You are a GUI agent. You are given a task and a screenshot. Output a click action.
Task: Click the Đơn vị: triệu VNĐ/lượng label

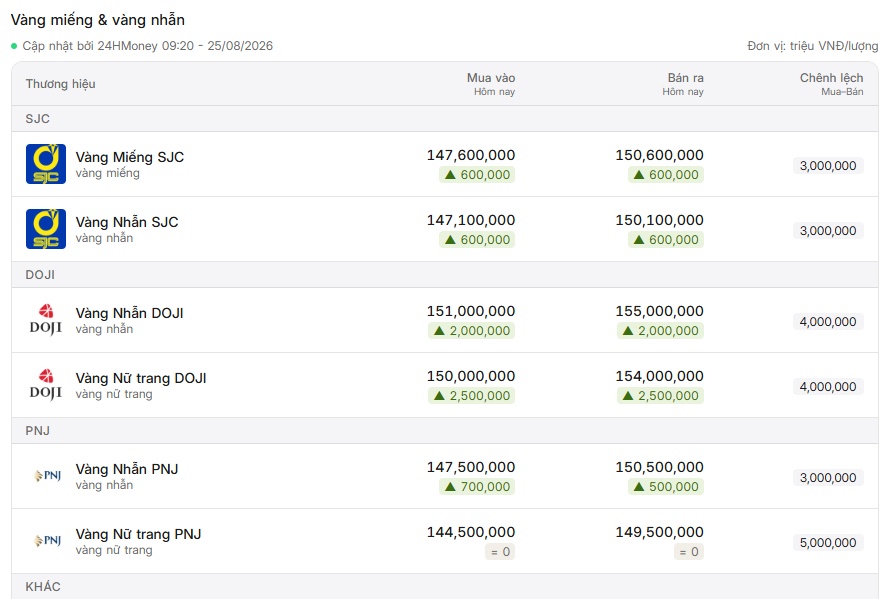(813, 46)
